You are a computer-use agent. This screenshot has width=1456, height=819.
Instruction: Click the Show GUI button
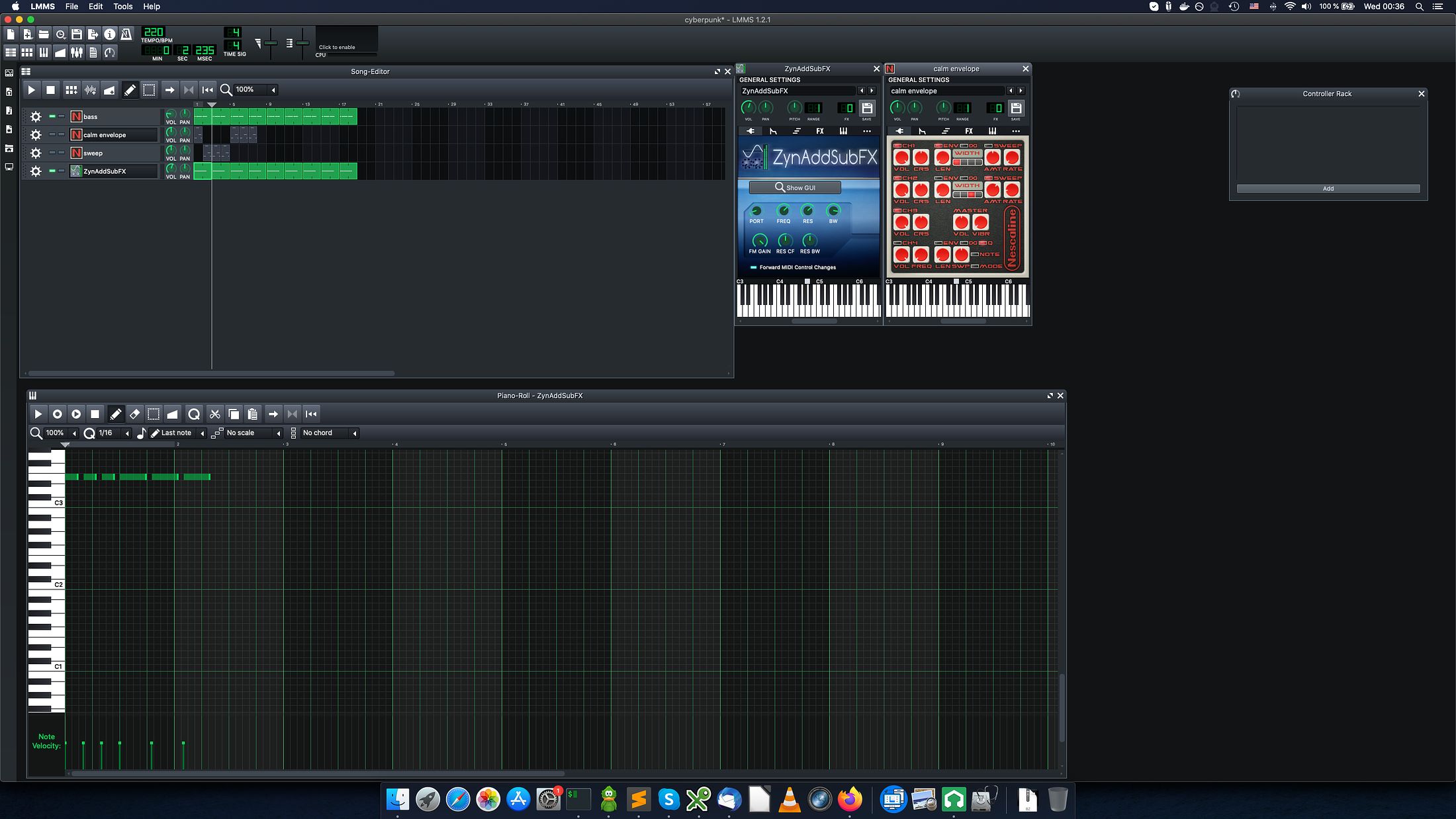[x=795, y=188]
